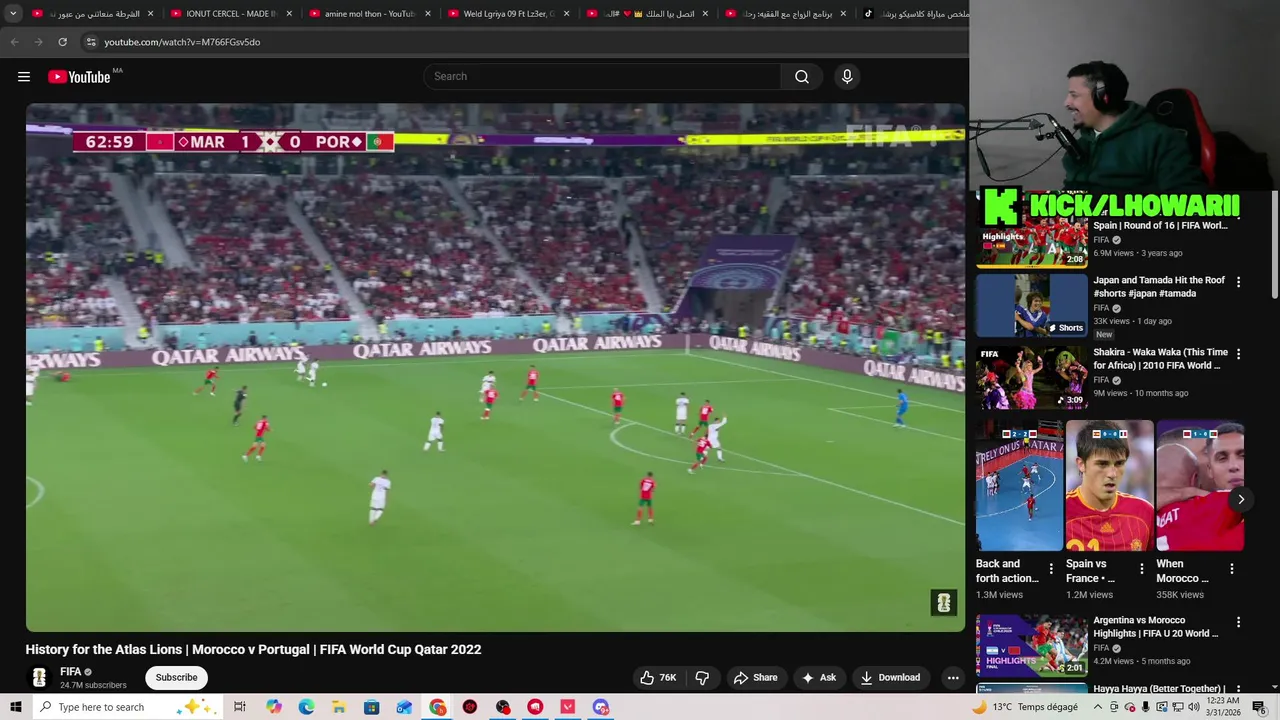Open Windows Start menu
The image size is (1280, 720).
(x=15, y=707)
